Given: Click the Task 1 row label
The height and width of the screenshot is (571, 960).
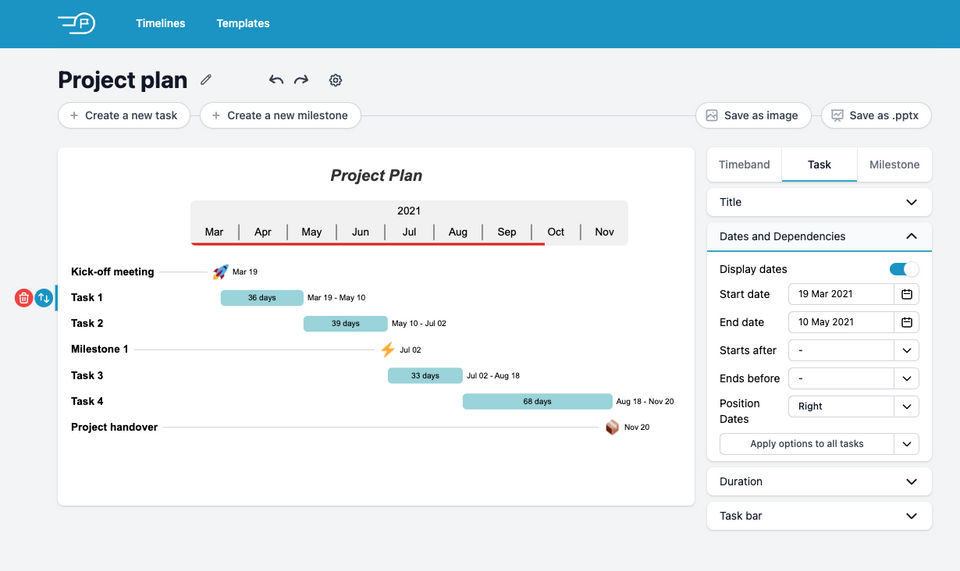Looking at the screenshot, I should 87,297.
